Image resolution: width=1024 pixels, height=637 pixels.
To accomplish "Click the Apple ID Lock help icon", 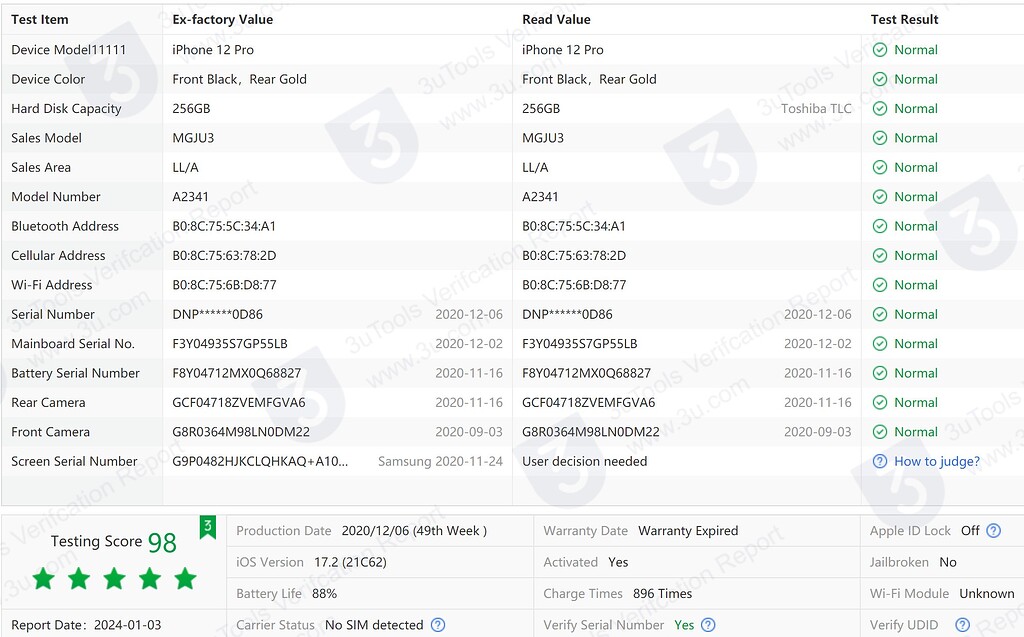I will 993,531.
